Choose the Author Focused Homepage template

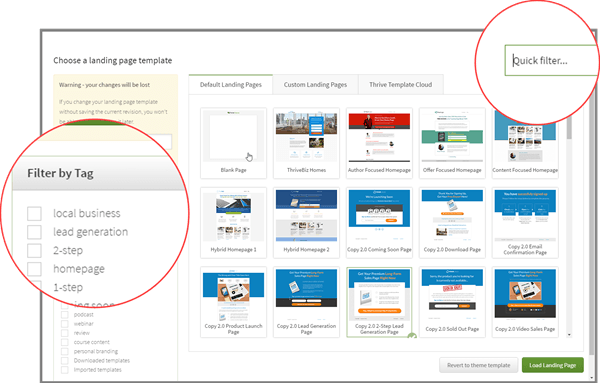pyautogui.click(x=379, y=143)
